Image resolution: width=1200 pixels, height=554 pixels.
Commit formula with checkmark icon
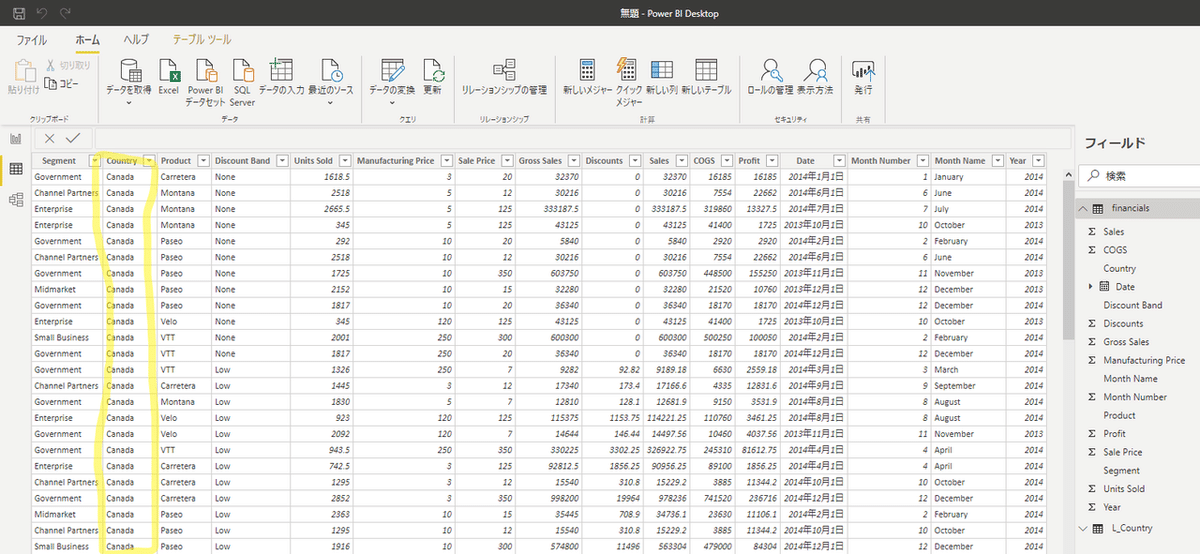pos(73,138)
